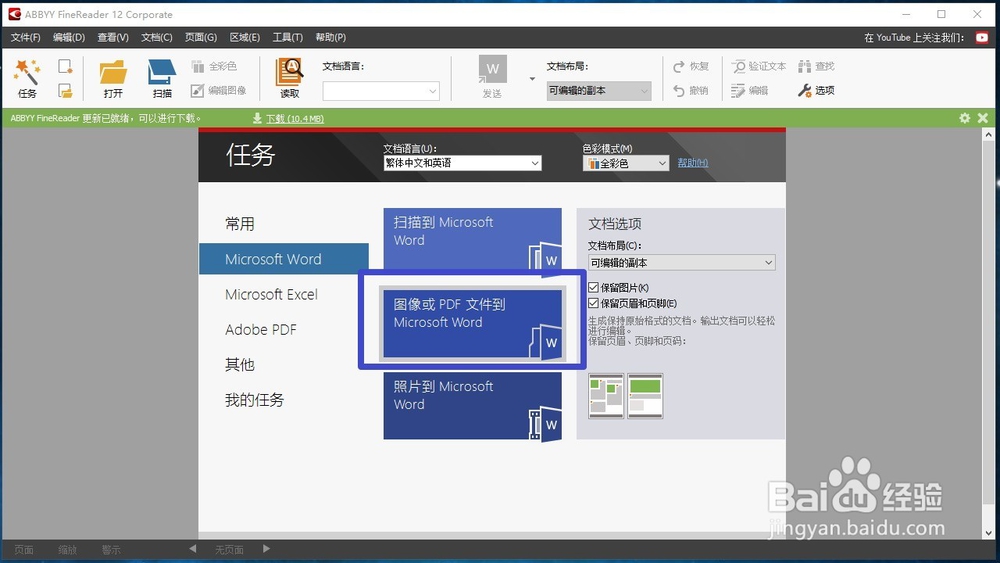Click the new blank document icon
1000x563 pixels.
pos(65,66)
